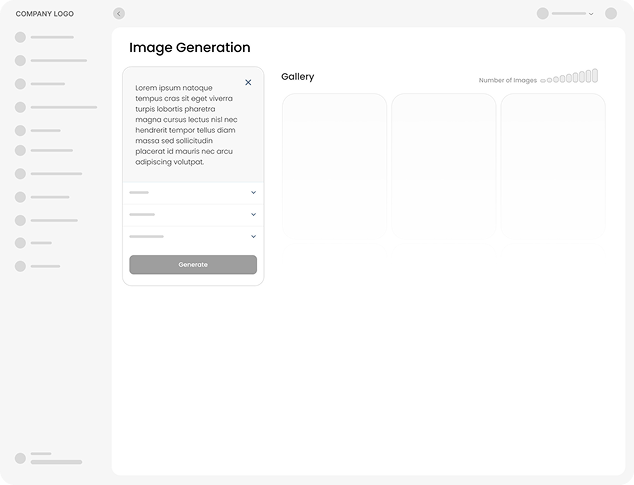Screen dimensions: 634x485
Task: Click the second sidebar navigation icon
Action: click(20, 60)
